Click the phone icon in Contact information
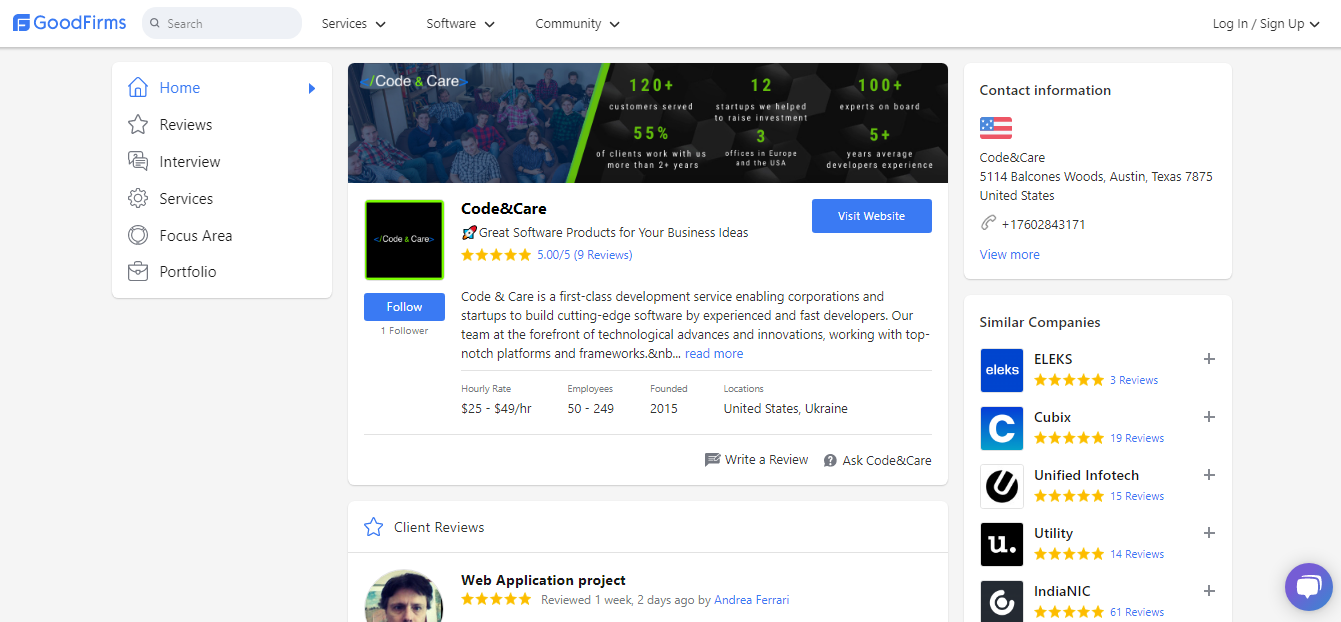Screen dimensions: 1341x622 [989, 223]
